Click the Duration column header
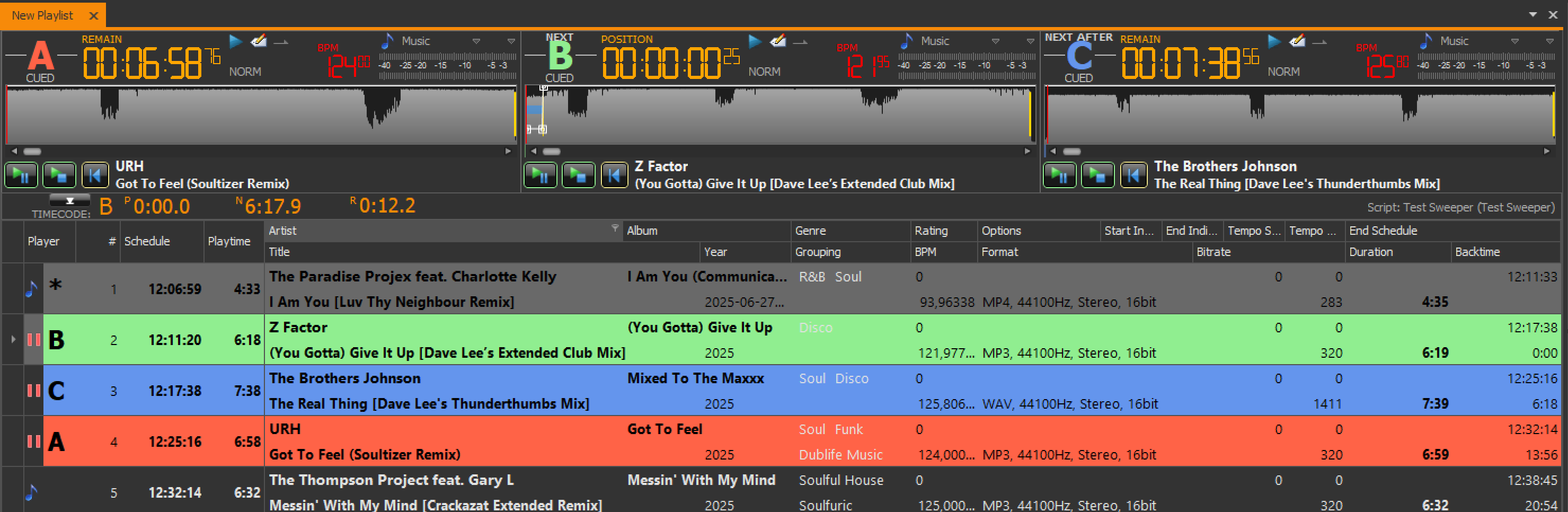Screen dimensions: 1568x512 tap(1370, 252)
